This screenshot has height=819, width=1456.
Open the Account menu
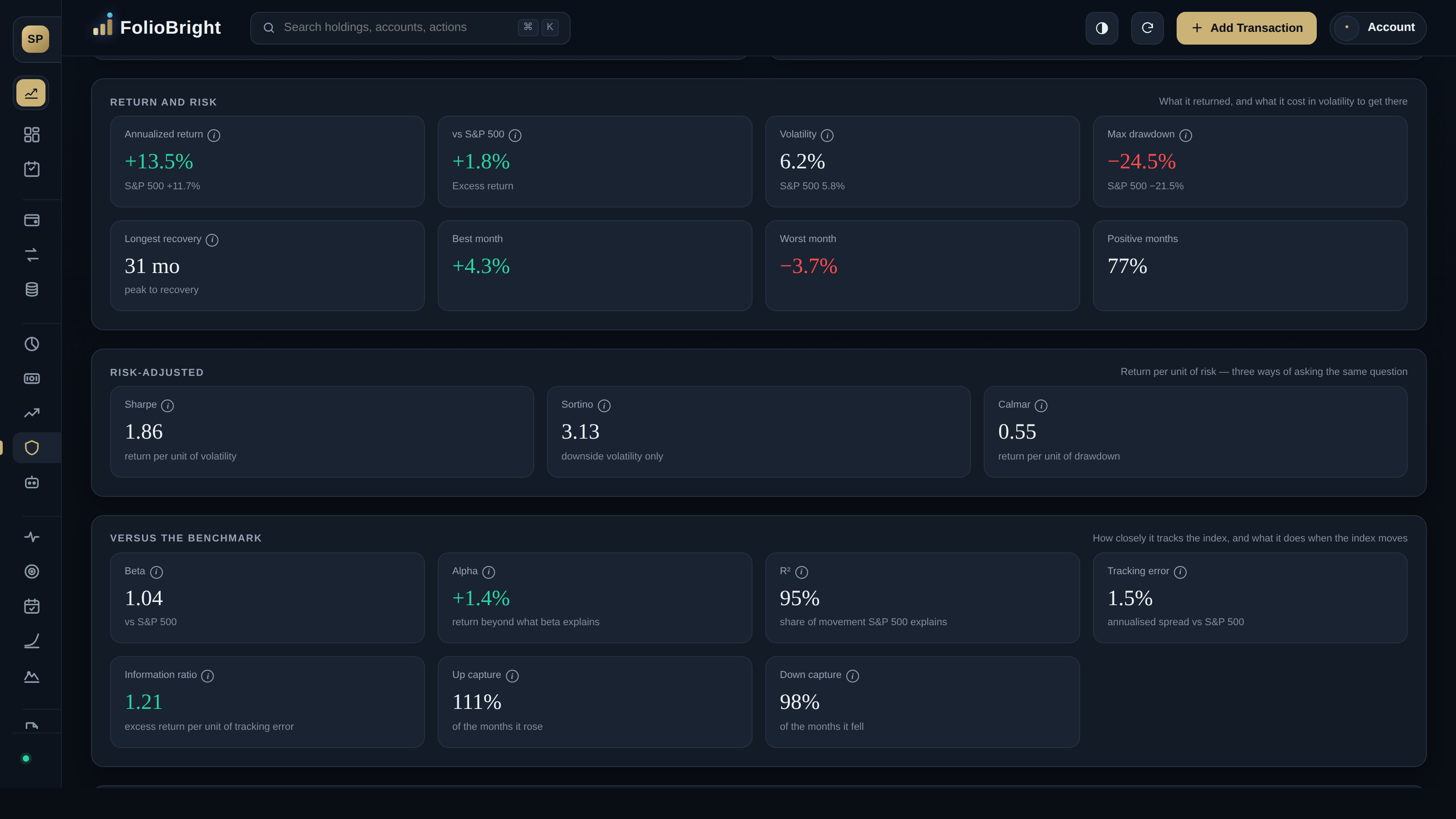(x=1377, y=28)
